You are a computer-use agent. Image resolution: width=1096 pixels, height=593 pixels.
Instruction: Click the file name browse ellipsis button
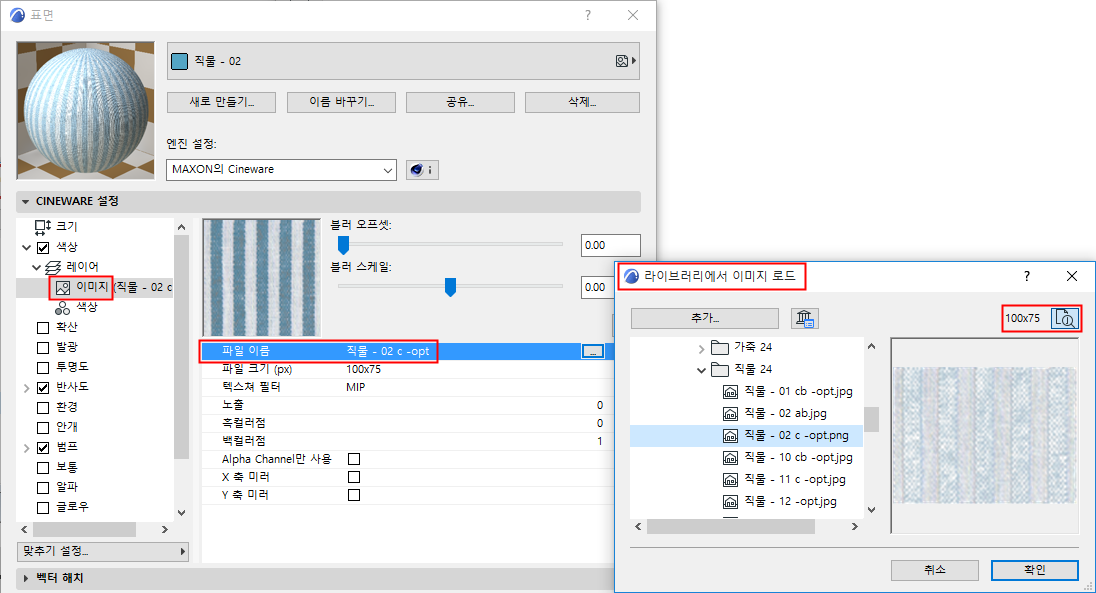coord(593,352)
